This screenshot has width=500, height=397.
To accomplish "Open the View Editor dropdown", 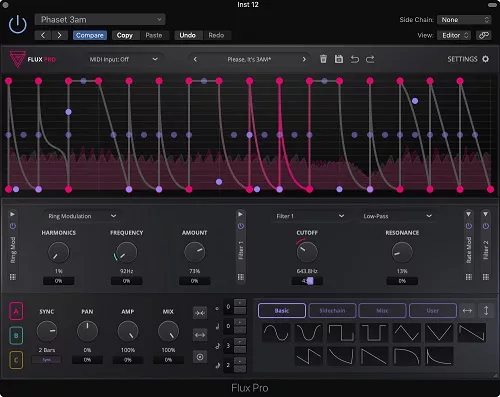I will (x=454, y=35).
